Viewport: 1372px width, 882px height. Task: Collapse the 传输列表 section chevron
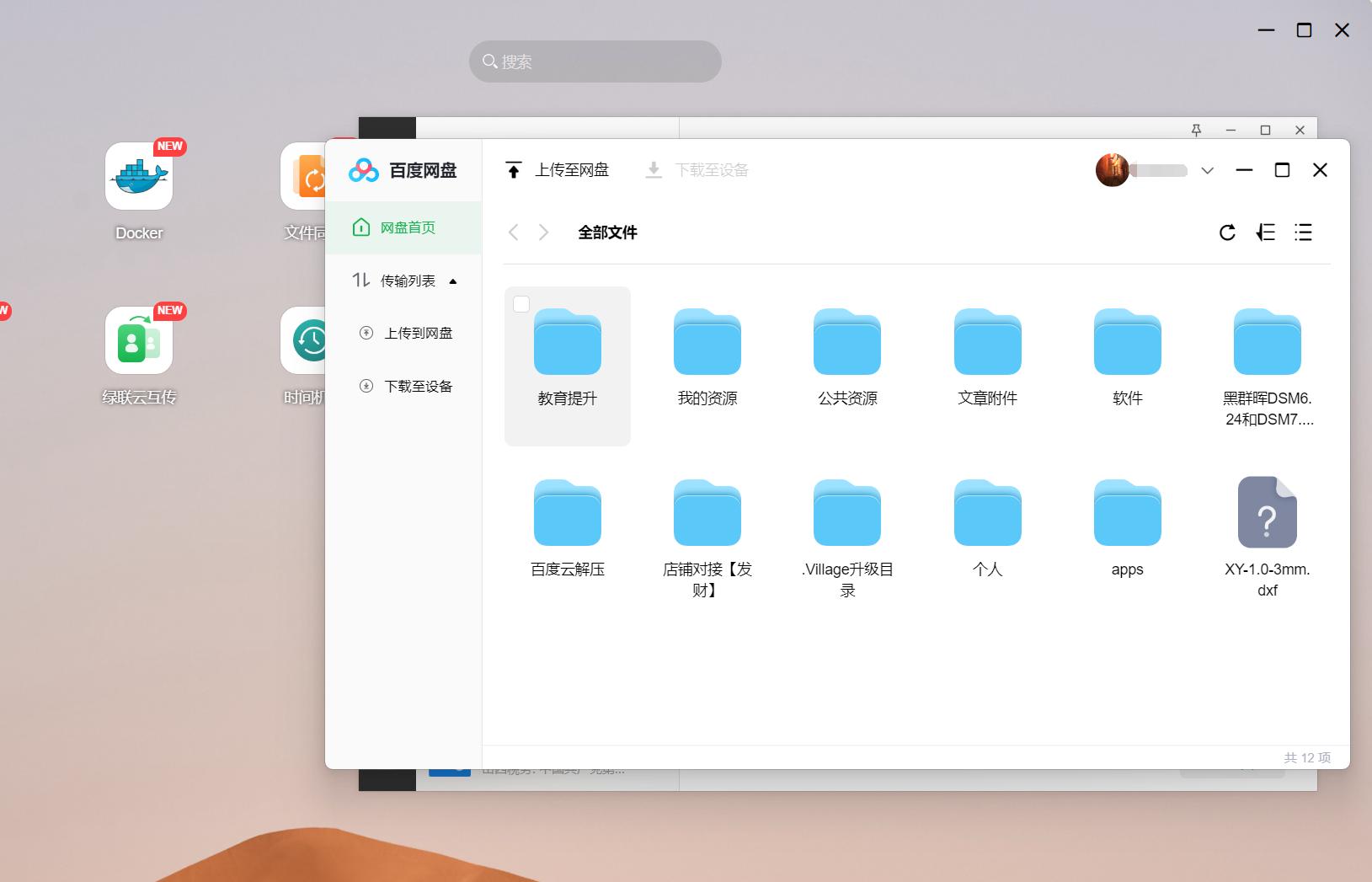tap(453, 281)
